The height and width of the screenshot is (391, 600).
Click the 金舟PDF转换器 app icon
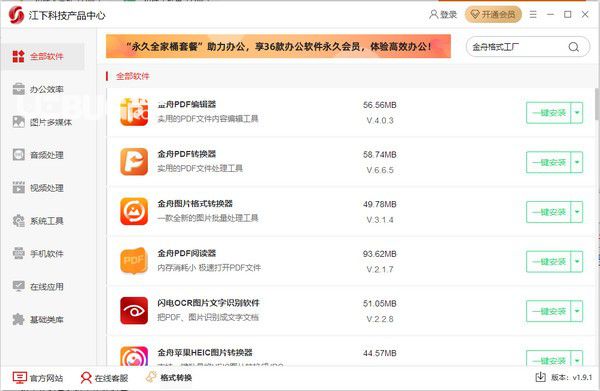tap(134, 161)
